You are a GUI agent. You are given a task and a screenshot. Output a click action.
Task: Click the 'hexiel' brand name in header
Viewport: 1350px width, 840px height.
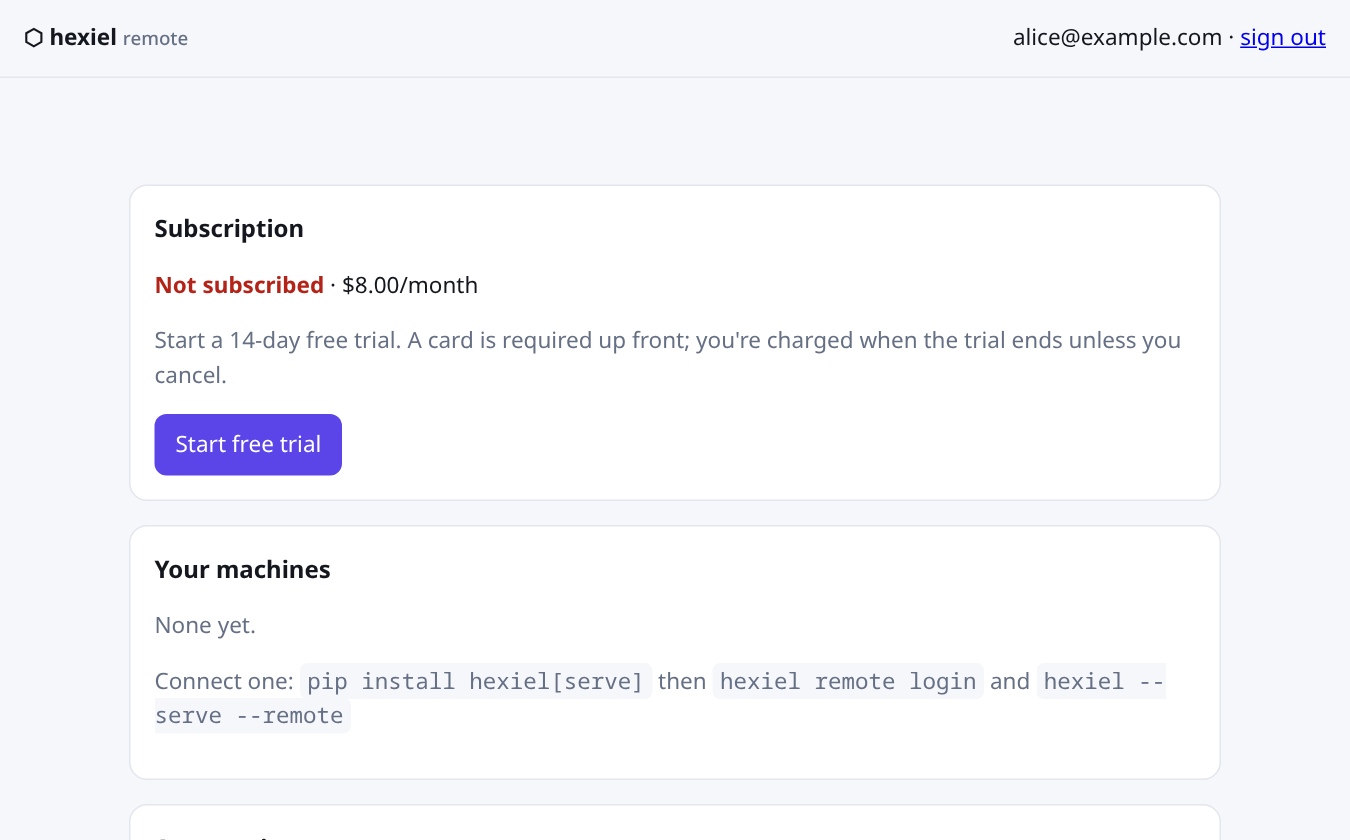pos(83,38)
